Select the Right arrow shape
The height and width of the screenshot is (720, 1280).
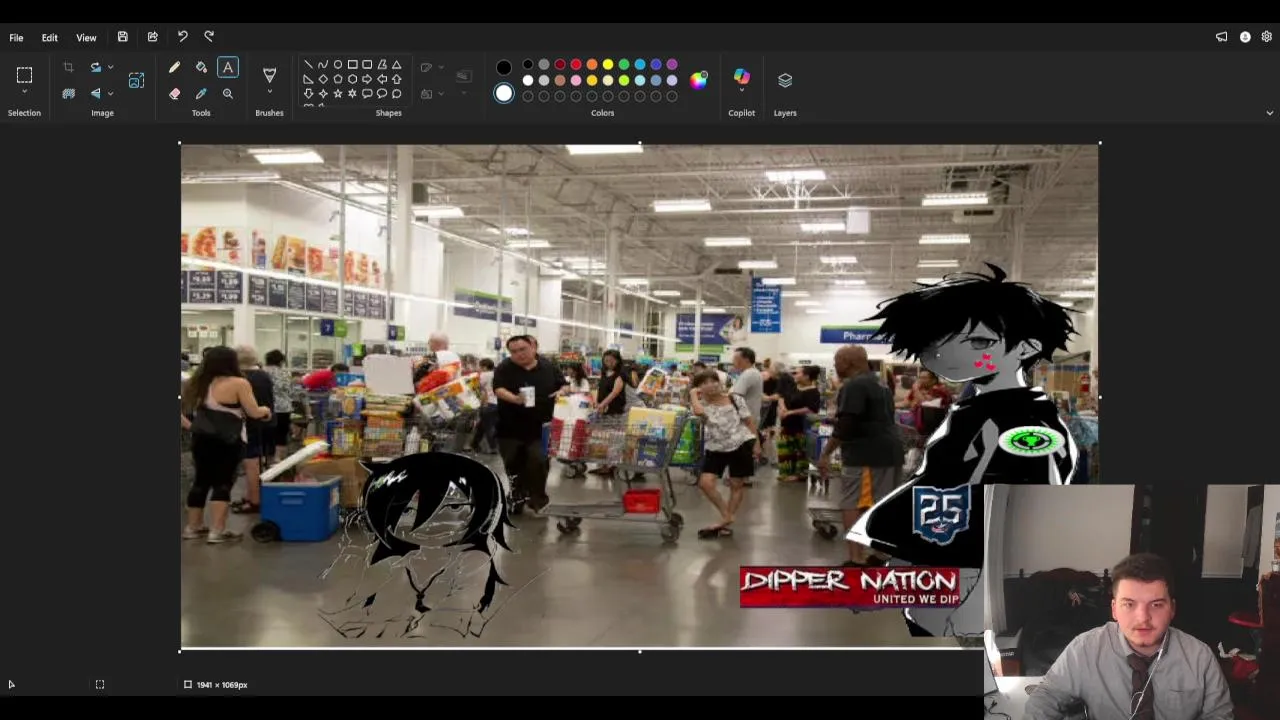367,79
